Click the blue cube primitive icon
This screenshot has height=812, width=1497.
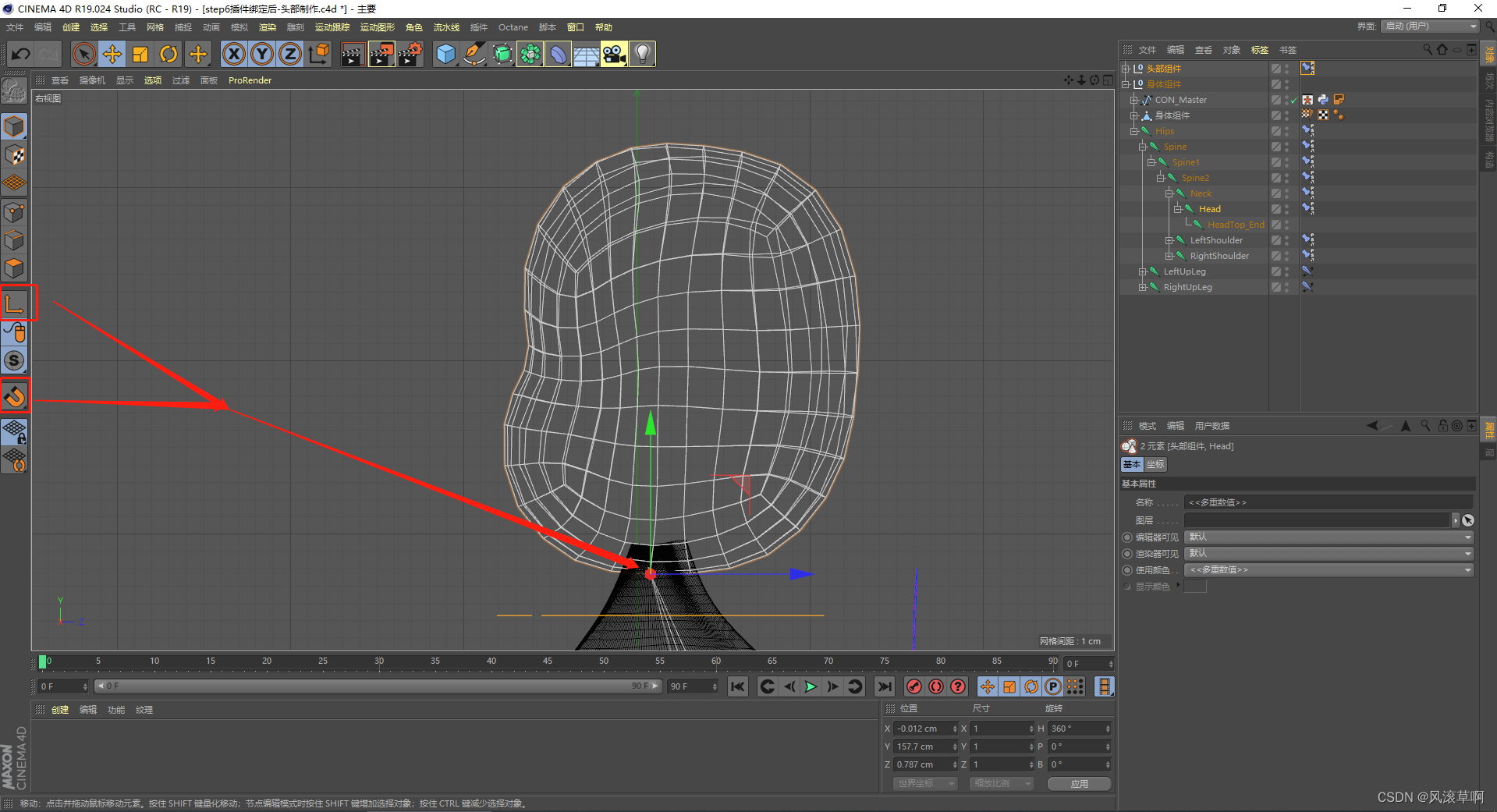(x=446, y=53)
